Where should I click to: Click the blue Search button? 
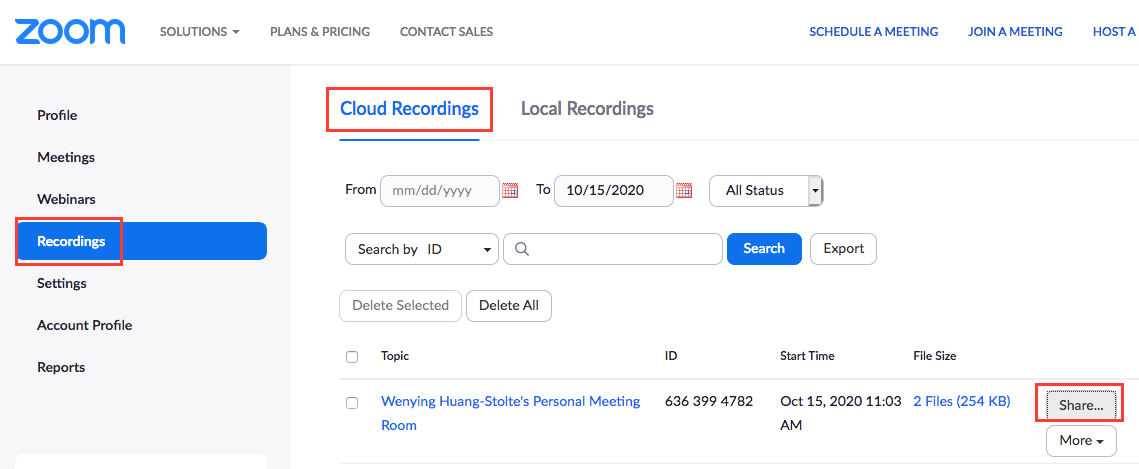point(764,249)
